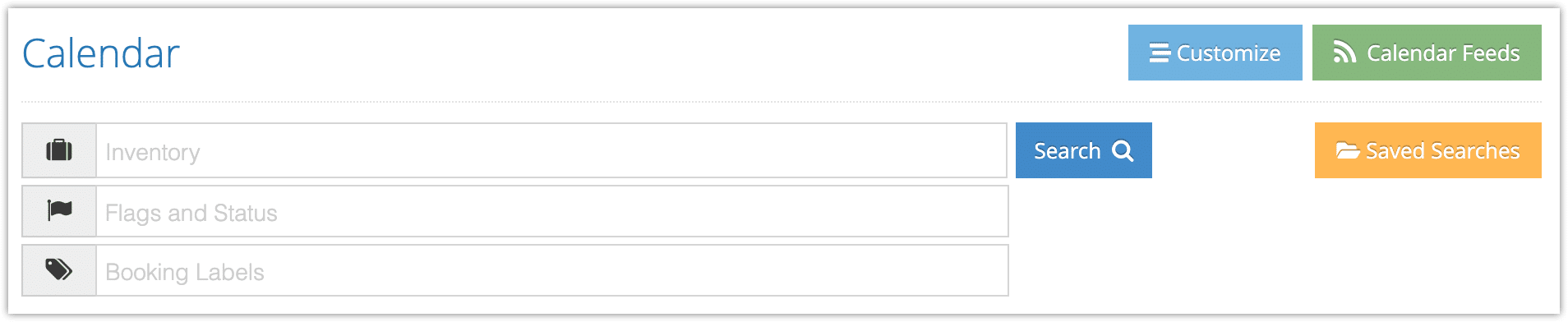
Task: Focus the Inventory filter field
Action: pos(551,150)
